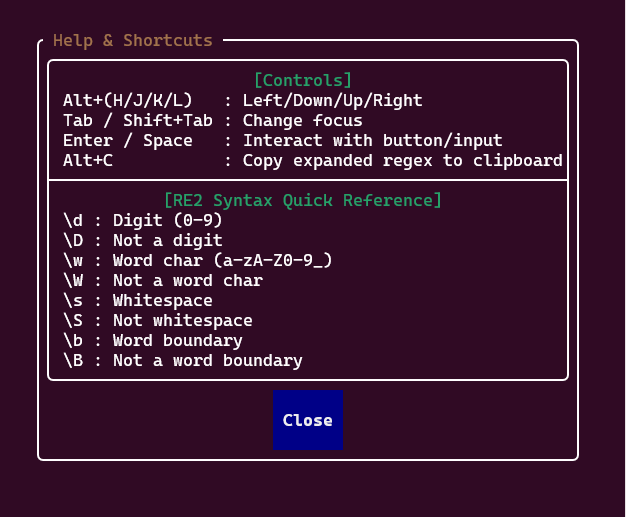The width and height of the screenshot is (626, 518).
Task: Select the \d Digit (0-9) entry
Action: [143, 220]
